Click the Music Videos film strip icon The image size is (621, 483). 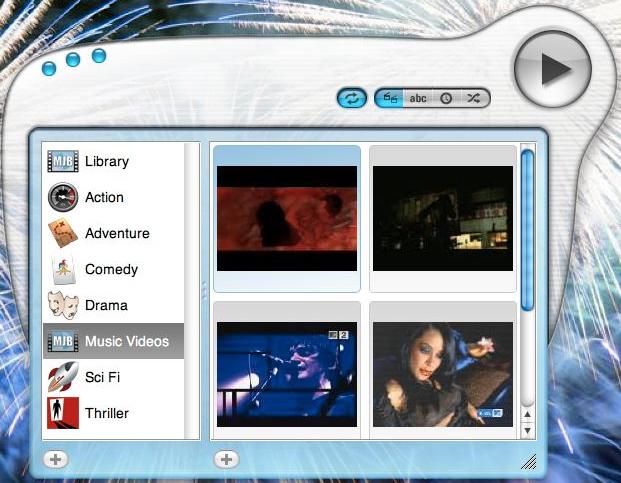[63, 341]
